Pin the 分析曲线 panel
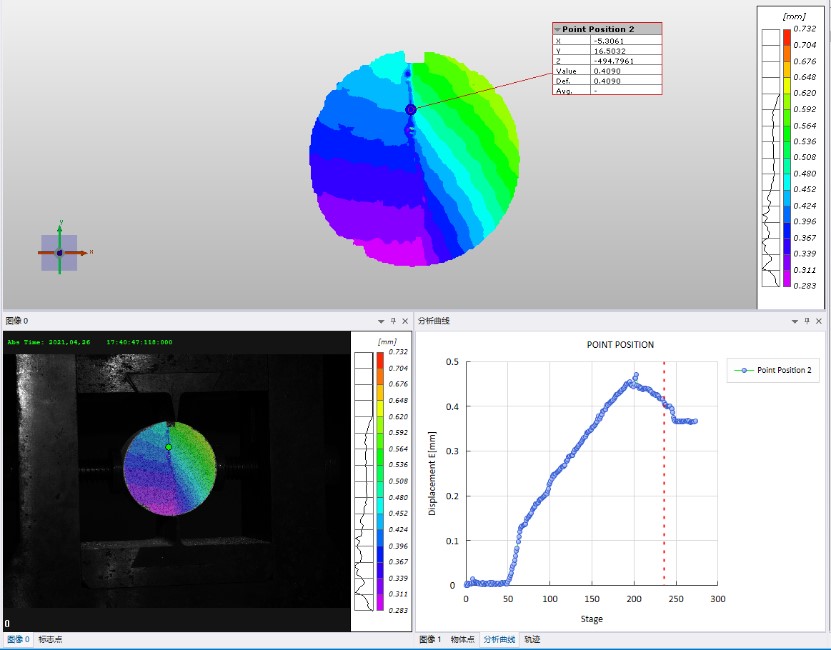Image resolution: width=831 pixels, height=650 pixels. [806, 321]
